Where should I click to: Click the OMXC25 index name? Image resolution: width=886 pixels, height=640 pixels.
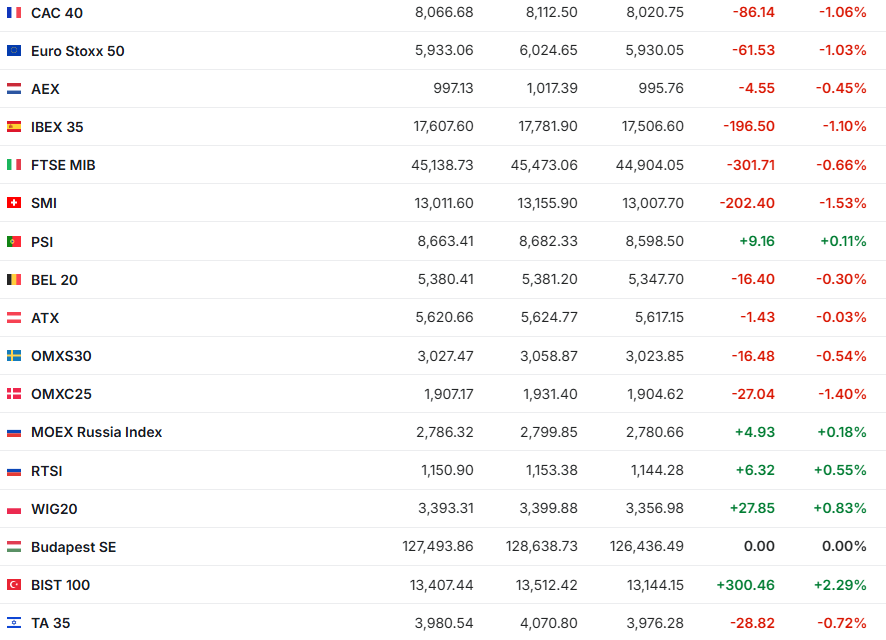point(61,394)
